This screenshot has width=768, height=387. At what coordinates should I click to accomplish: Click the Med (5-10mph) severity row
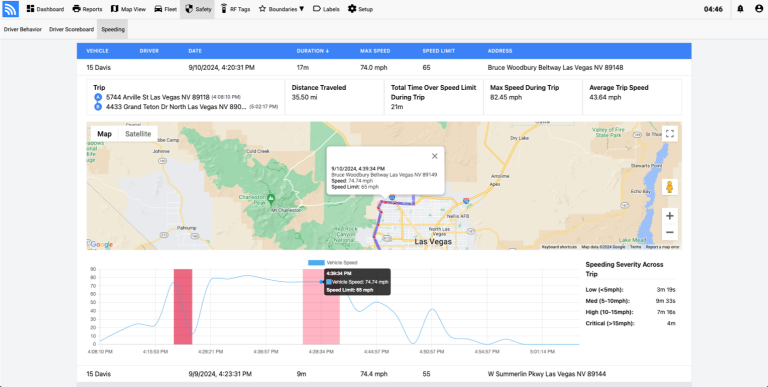(630, 301)
